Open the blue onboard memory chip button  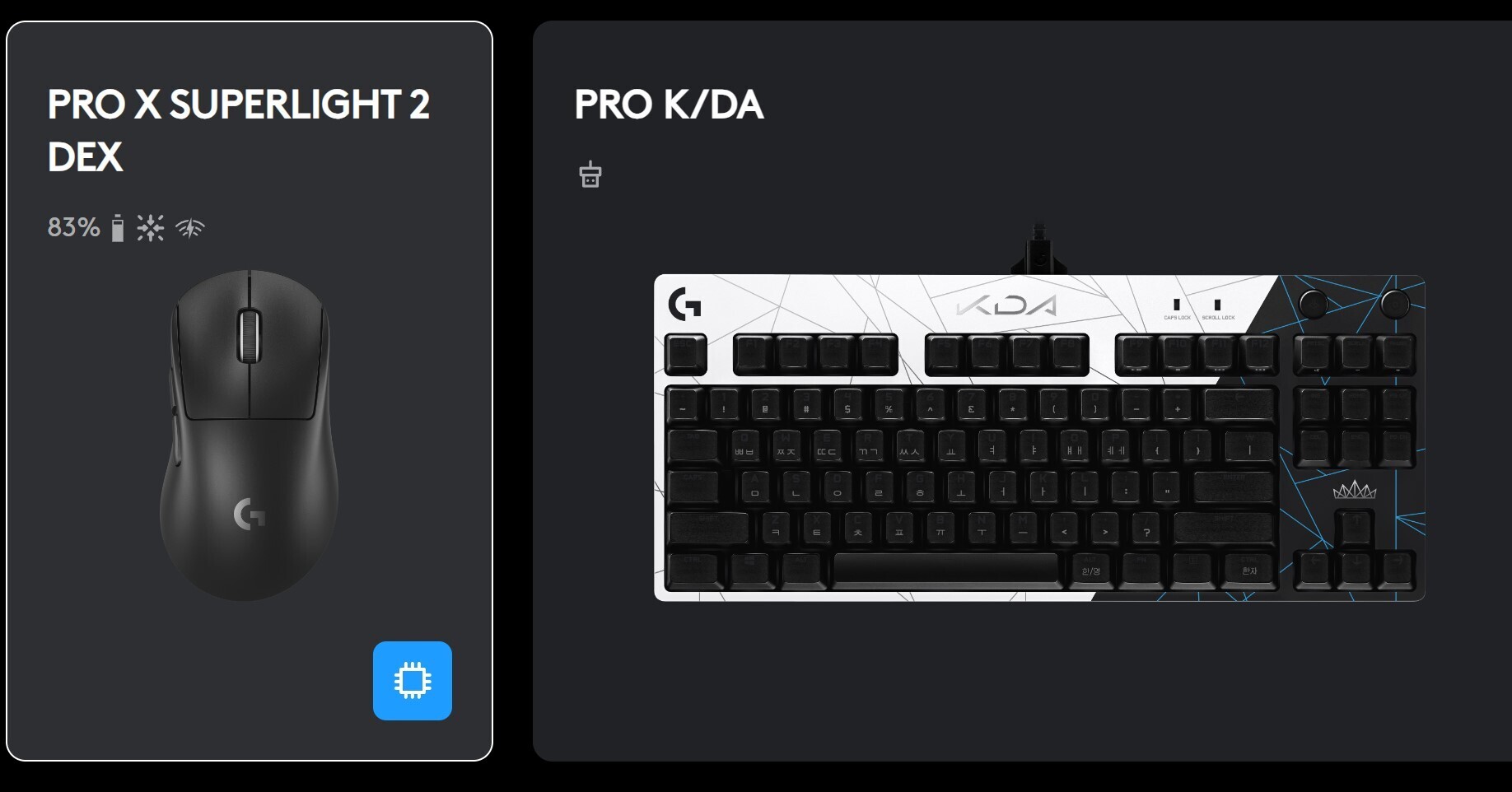(x=413, y=681)
